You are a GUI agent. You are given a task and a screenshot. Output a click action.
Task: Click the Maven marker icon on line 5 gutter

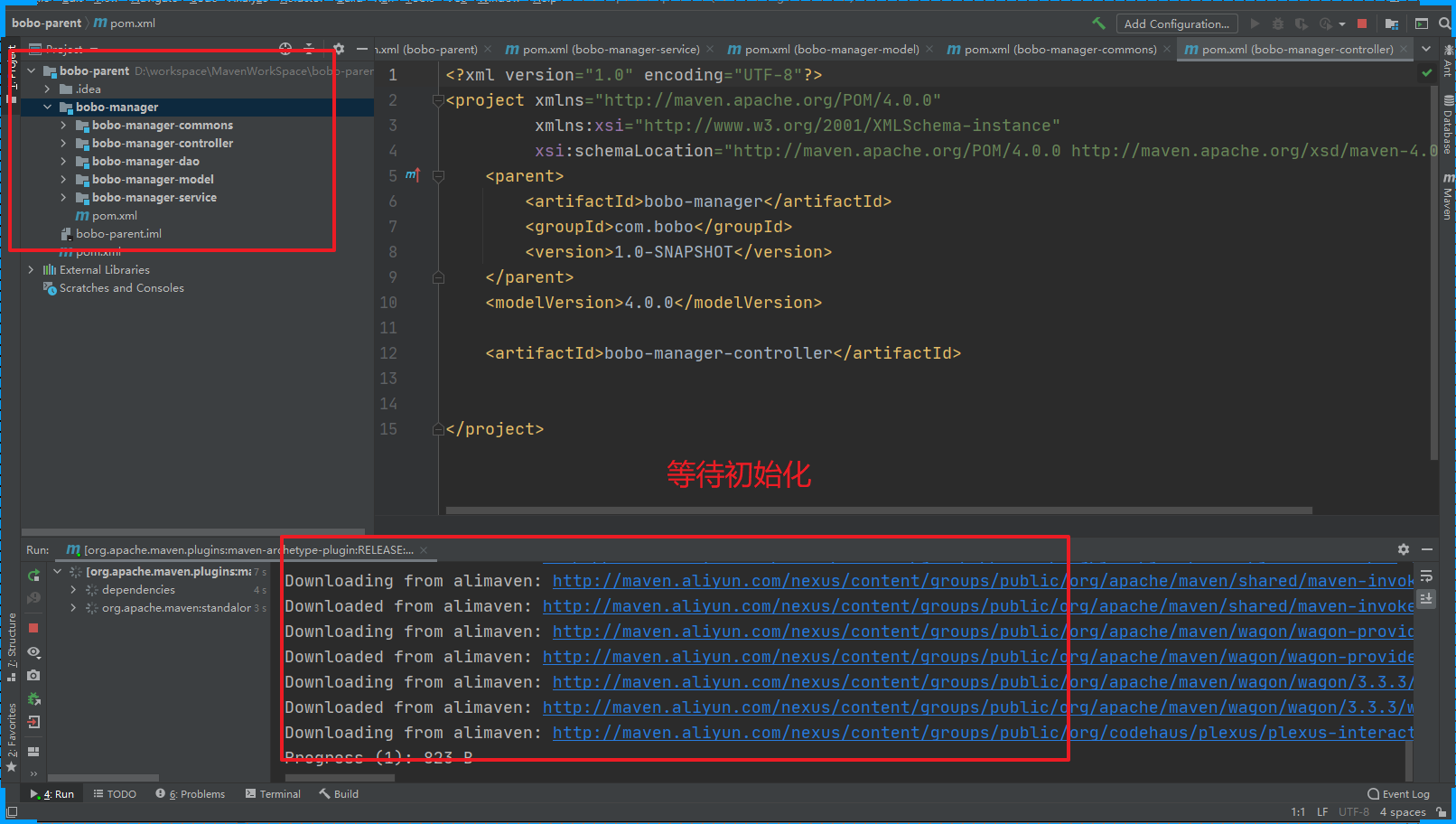pos(412,175)
